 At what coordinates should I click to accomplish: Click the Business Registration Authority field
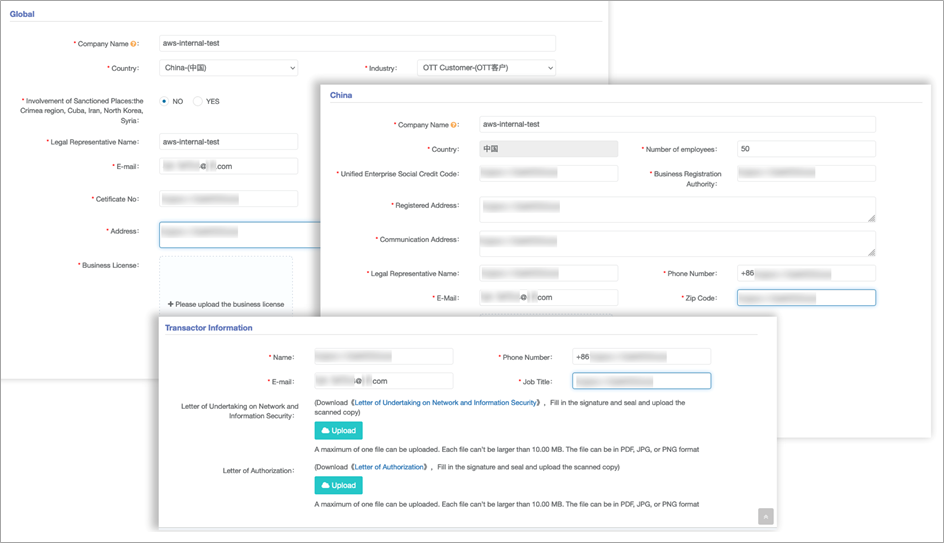coord(807,173)
